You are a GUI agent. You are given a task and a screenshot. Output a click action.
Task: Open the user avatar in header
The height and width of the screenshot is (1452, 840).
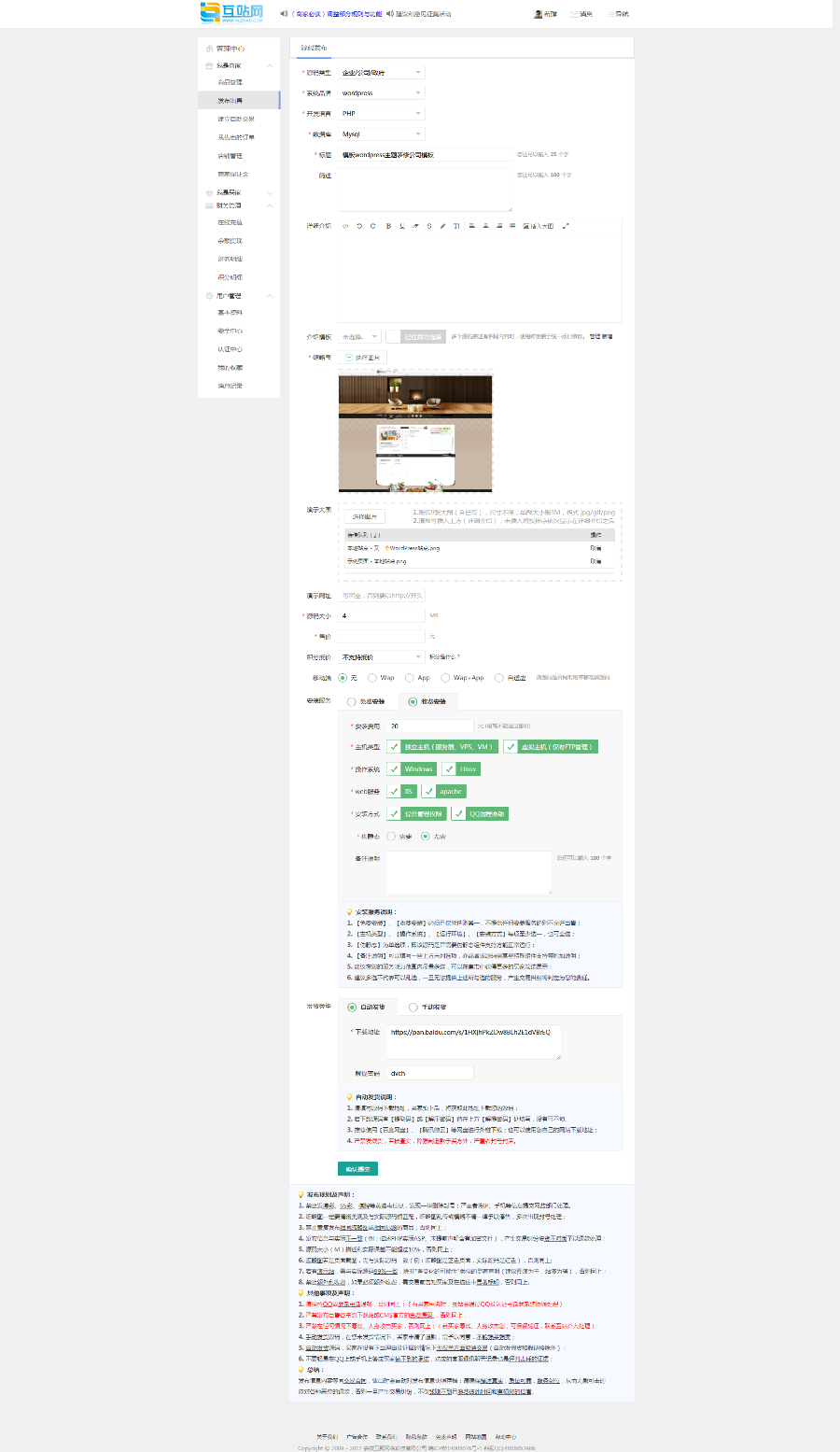(x=538, y=14)
